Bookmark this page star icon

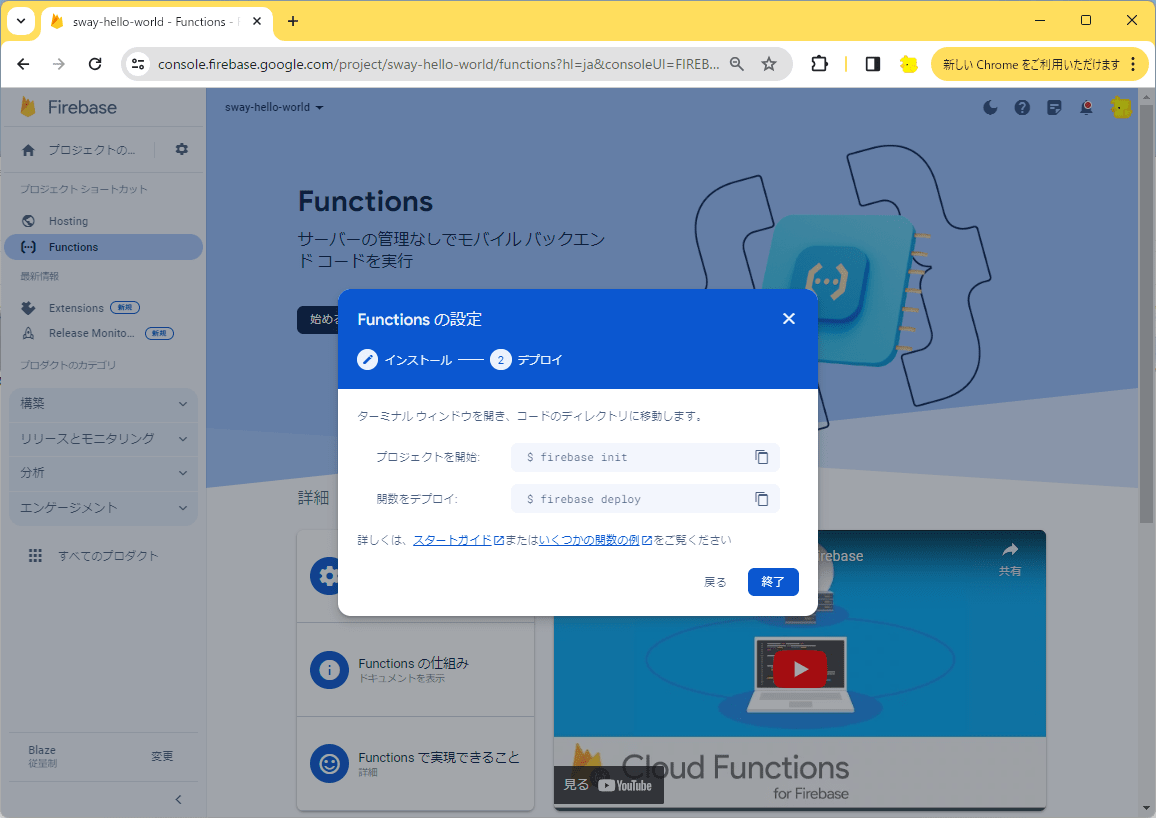point(769,64)
